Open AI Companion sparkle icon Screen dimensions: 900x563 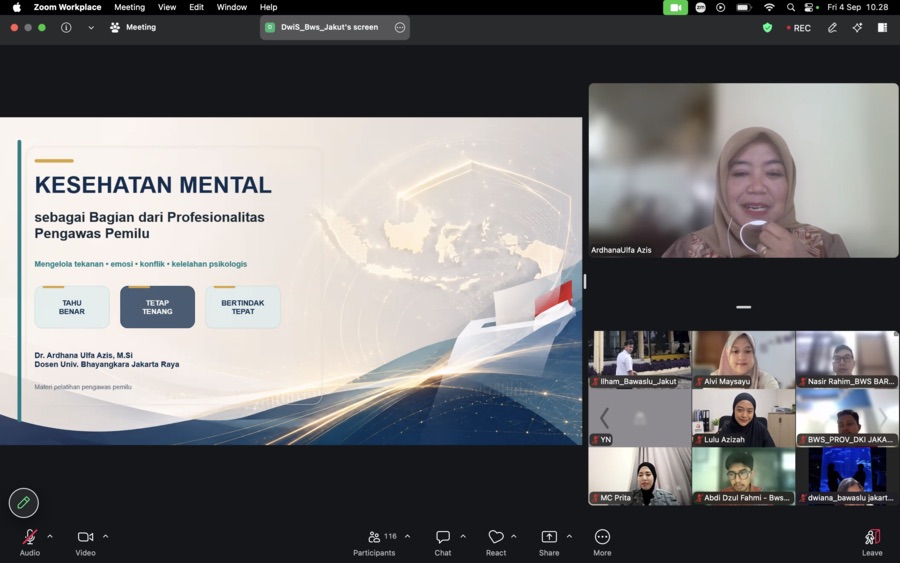coord(857,28)
